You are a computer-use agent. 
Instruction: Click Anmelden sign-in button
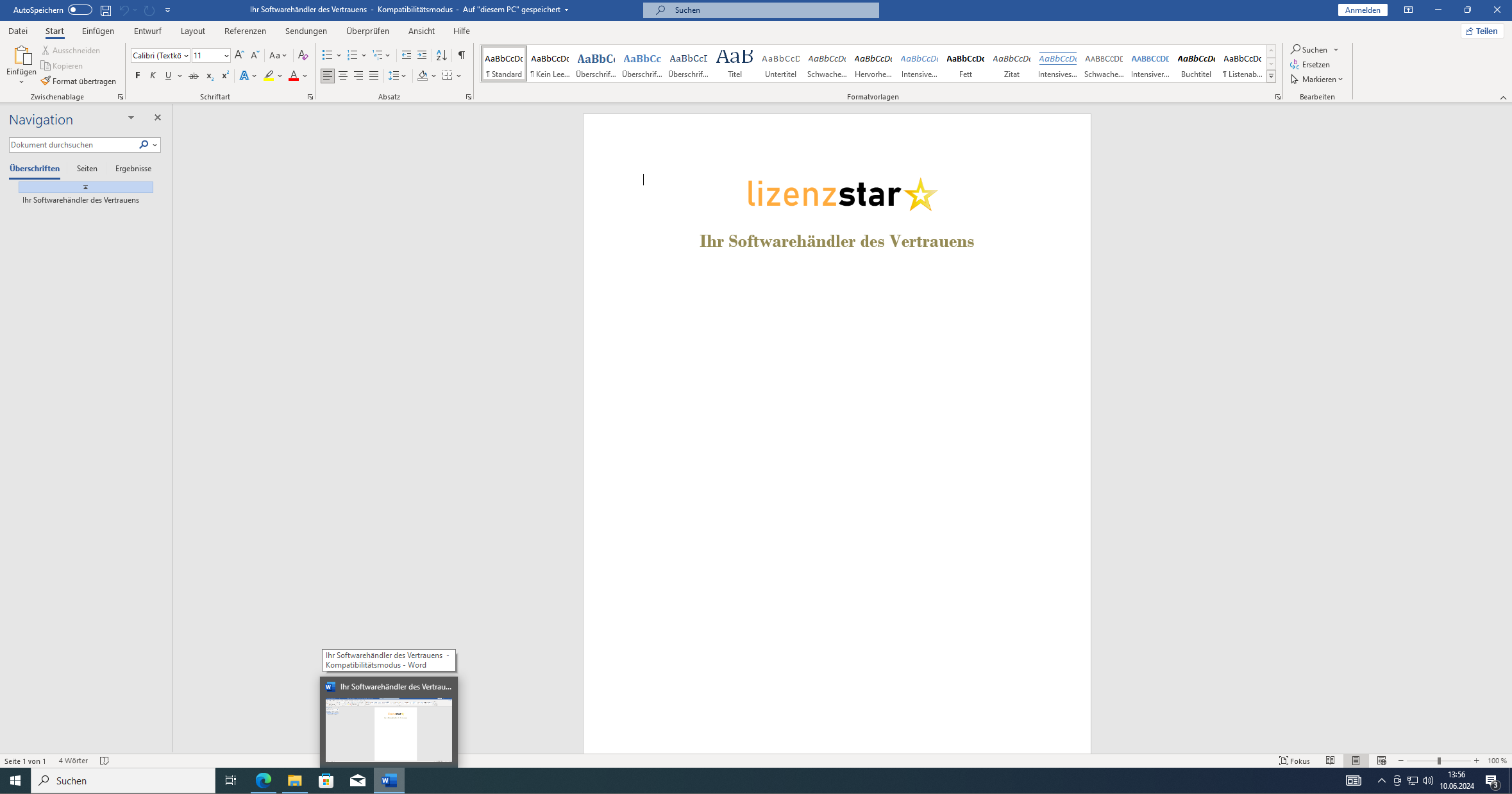(x=1363, y=10)
